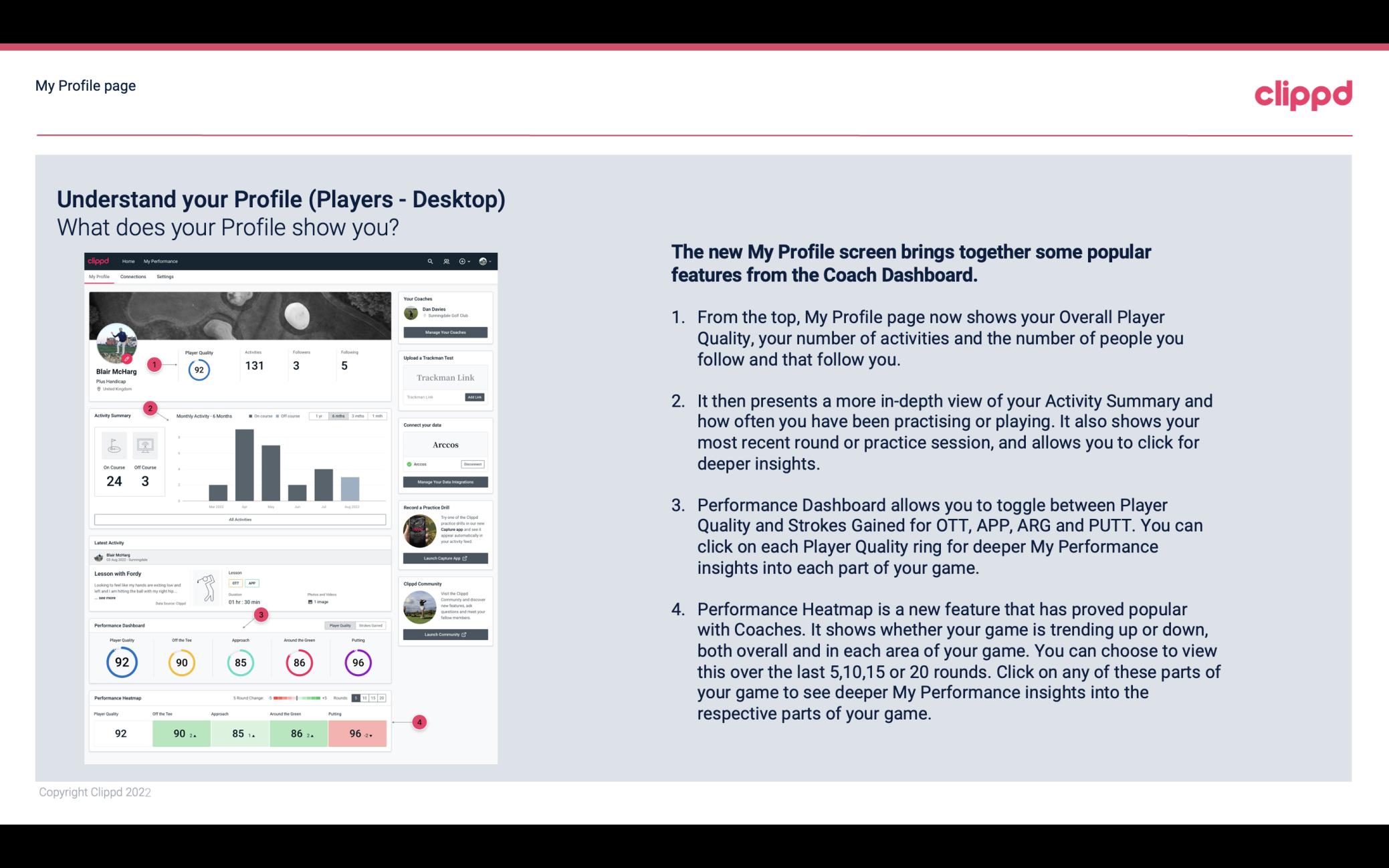Select the My Profile tab icon

(x=100, y=277)
